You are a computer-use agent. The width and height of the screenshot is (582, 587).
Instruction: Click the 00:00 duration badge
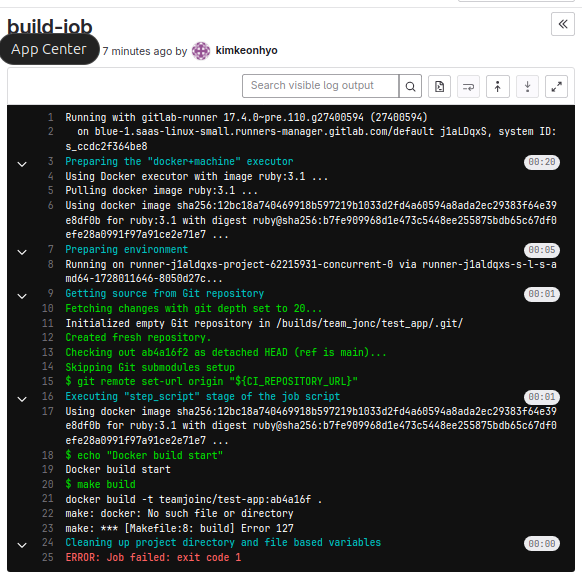coord(542,544)
